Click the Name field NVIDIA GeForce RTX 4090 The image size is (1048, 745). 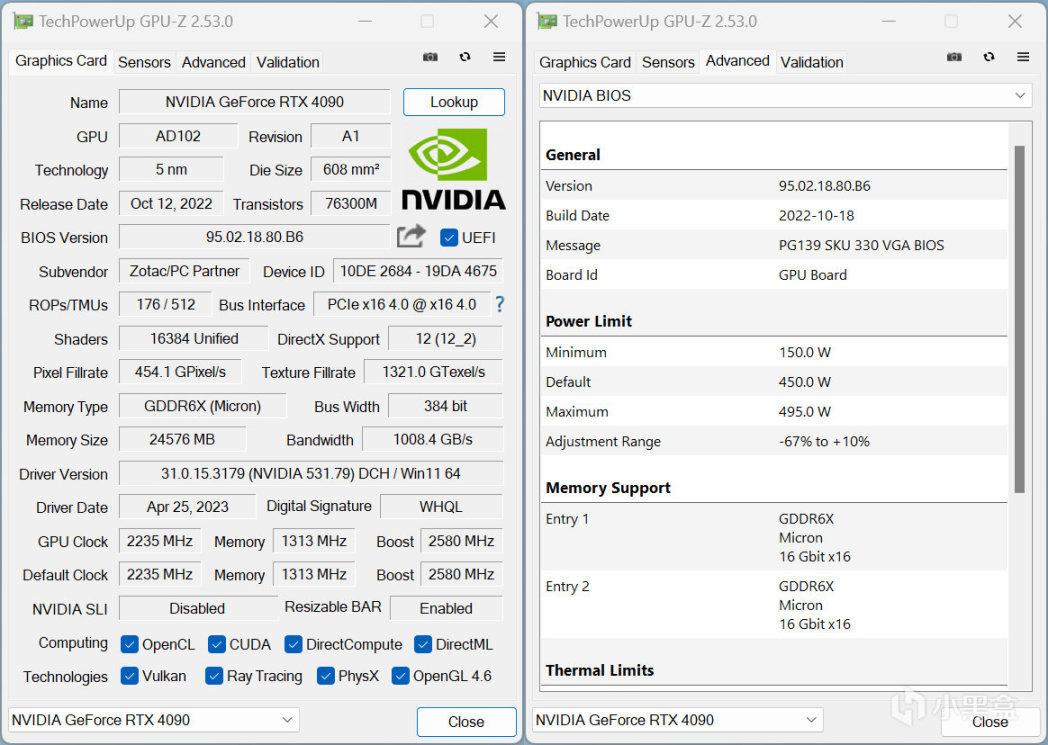click(x=254, y=102)
